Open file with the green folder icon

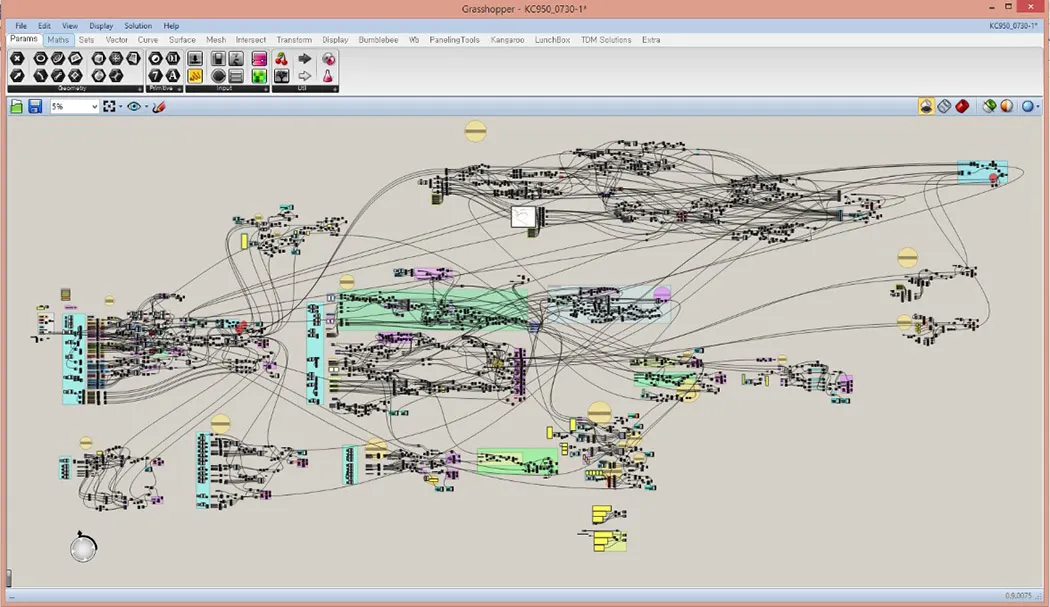(17, 106)
